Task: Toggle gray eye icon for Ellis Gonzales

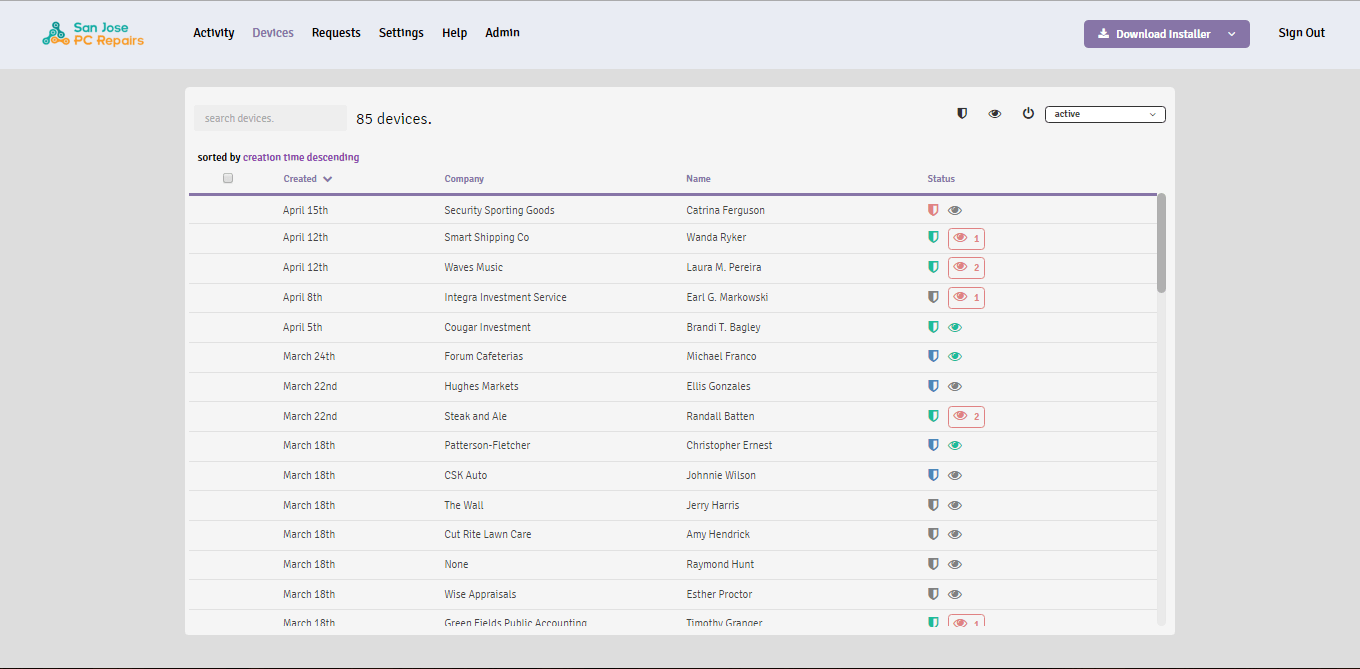Action: (955, 386)
